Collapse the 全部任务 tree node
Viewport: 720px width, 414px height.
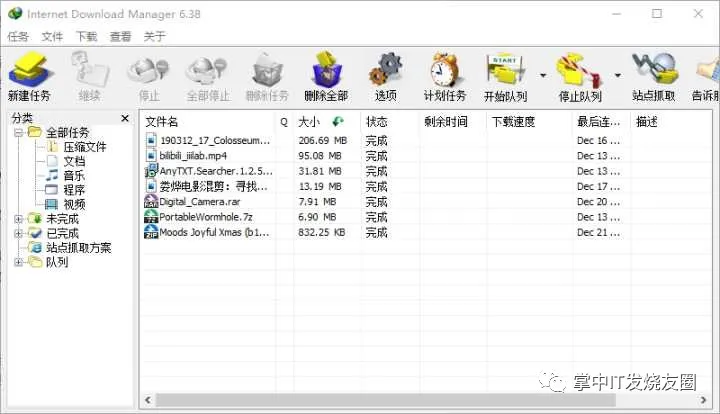tap(19, 133)
